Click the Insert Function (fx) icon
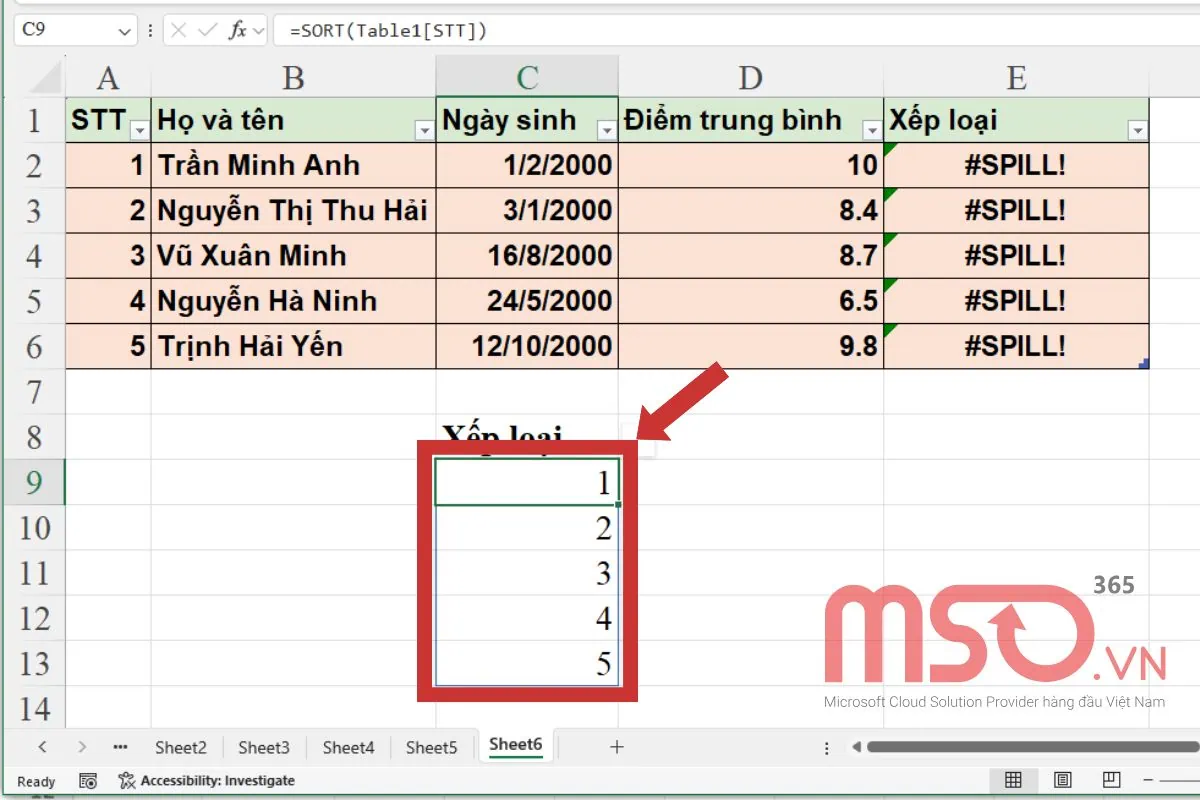1200x800 pixels. 237,30
